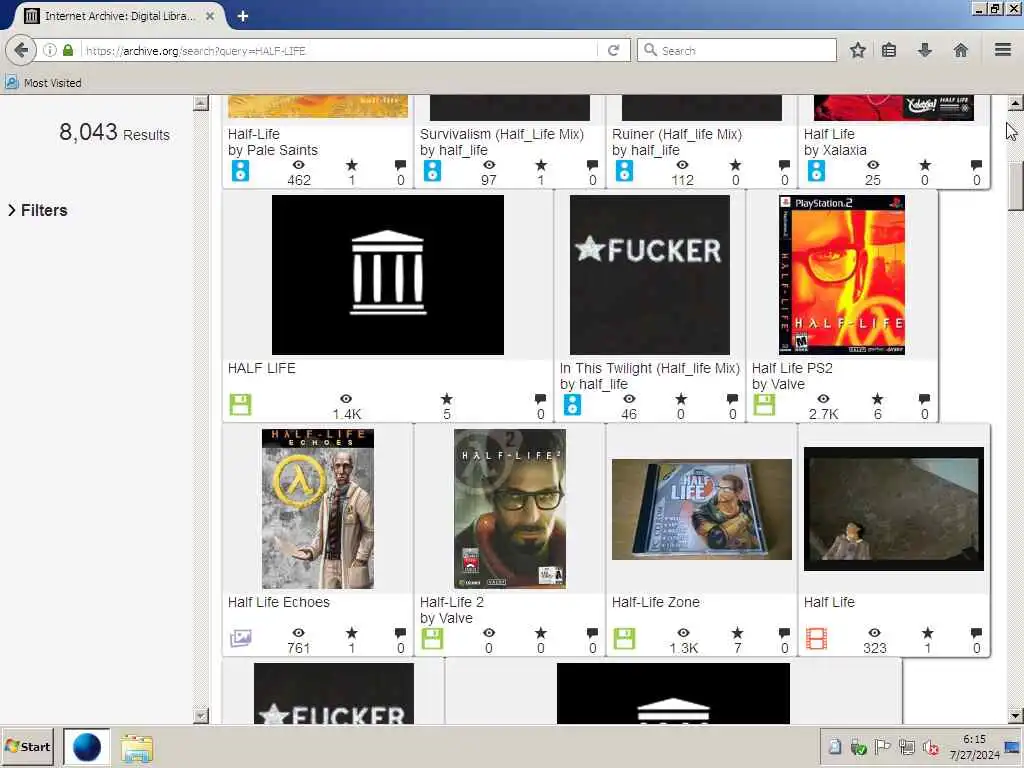Click the audio icon under Half Life by Xalaxia

(x=816, y=171)
